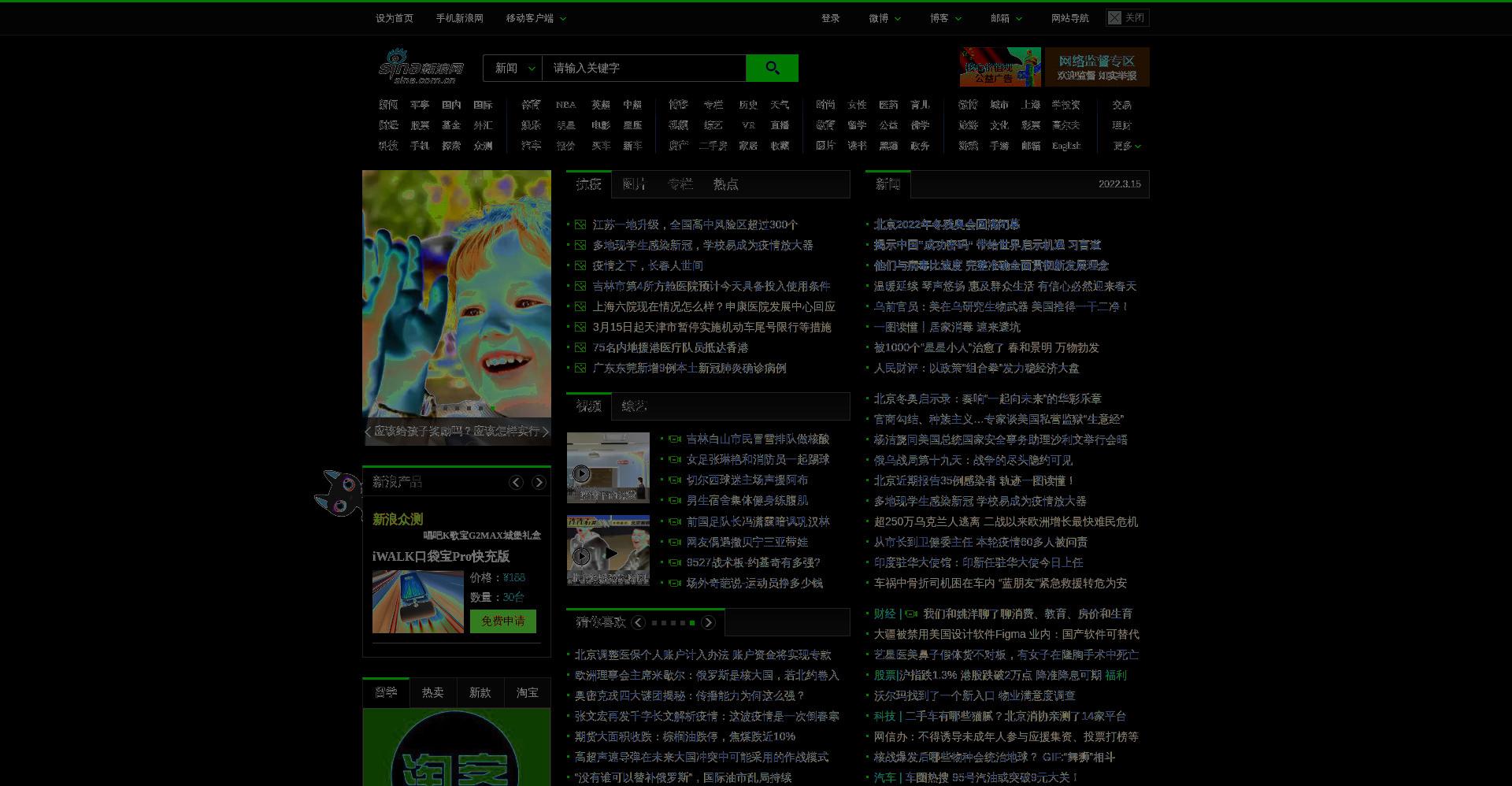Click the Sina logo
The image size is (1512, 786).
[x=421, y=67]
